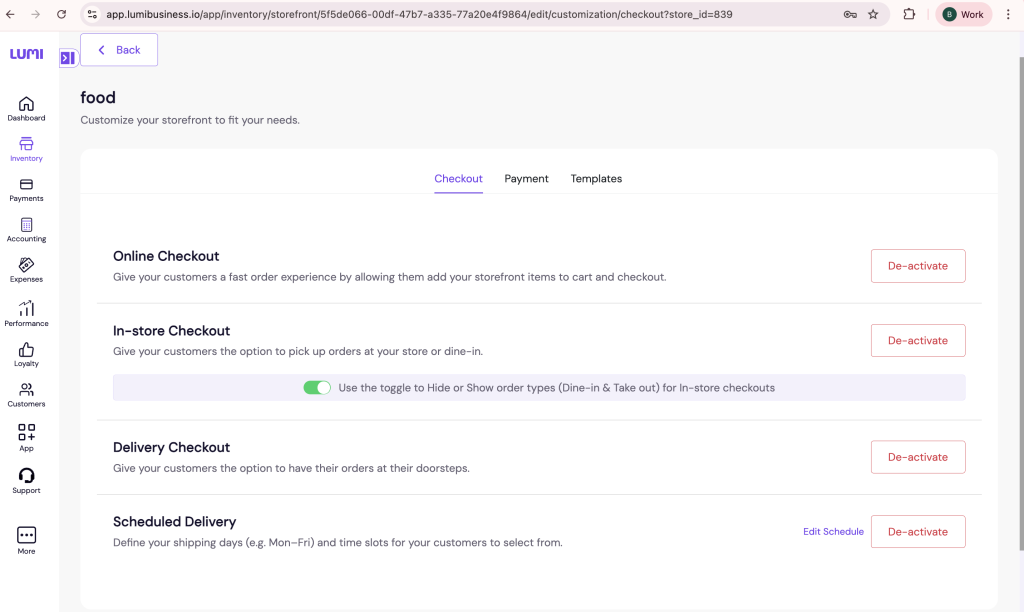Click the More sidebar icon
This screenshot has height=612, width=1024.
coord(26,538)
